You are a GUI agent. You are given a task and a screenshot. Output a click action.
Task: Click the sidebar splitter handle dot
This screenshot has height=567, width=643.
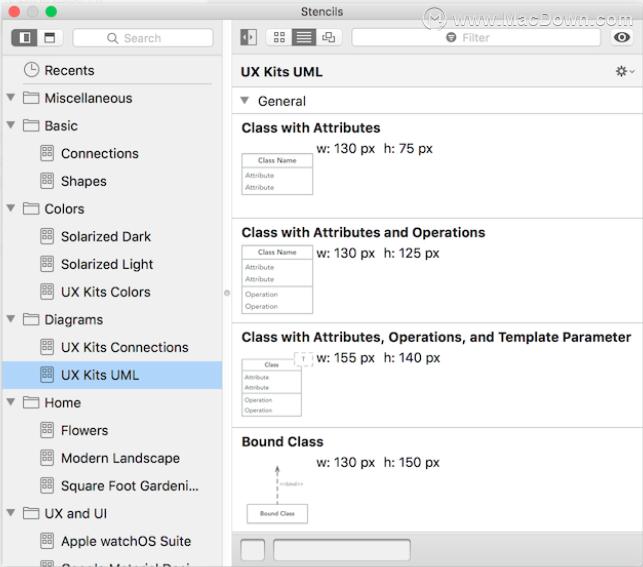tap(227, 293)
